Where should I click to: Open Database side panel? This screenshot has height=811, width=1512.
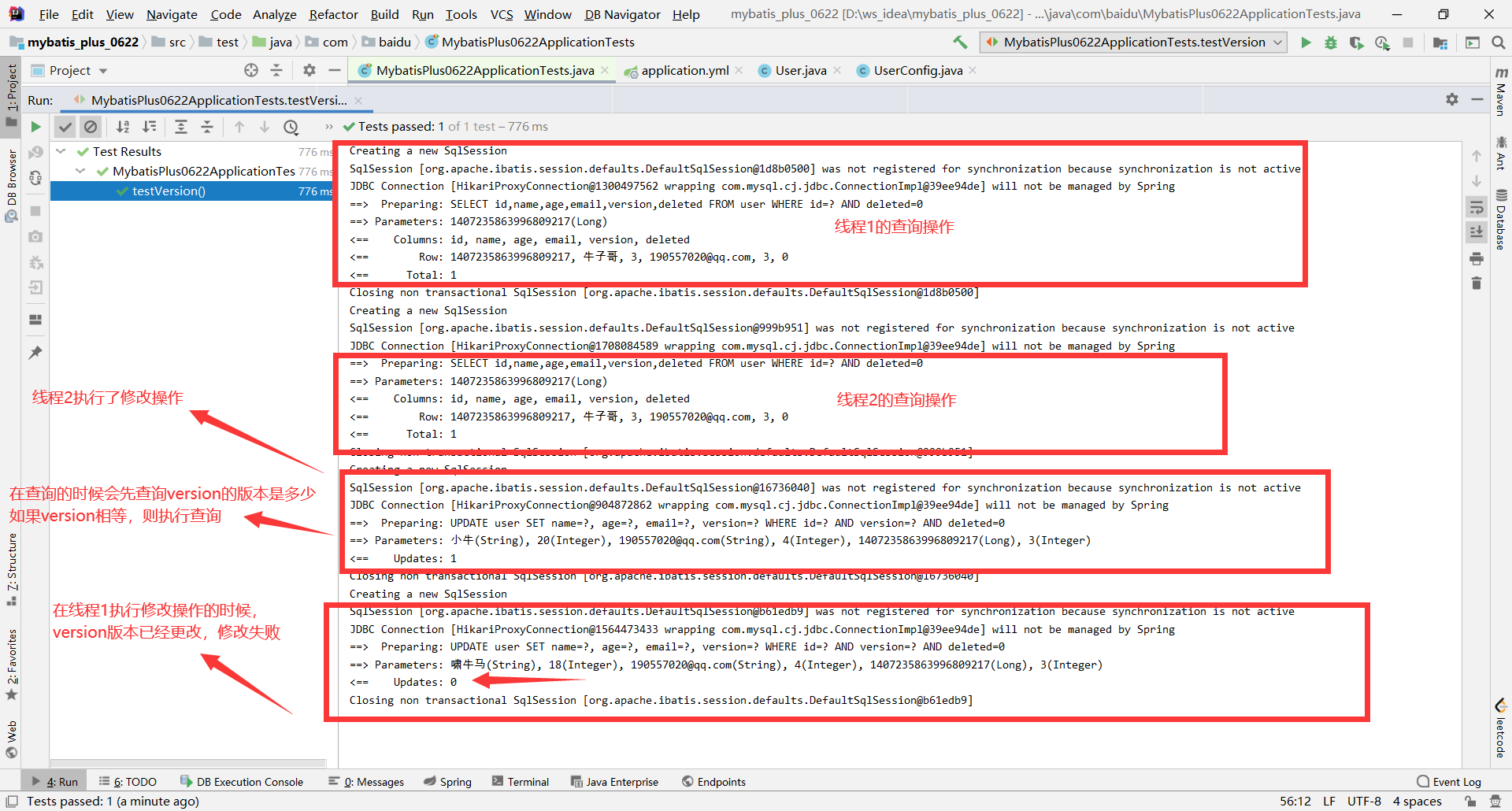pyautogui.click(x=1501, y=219)
